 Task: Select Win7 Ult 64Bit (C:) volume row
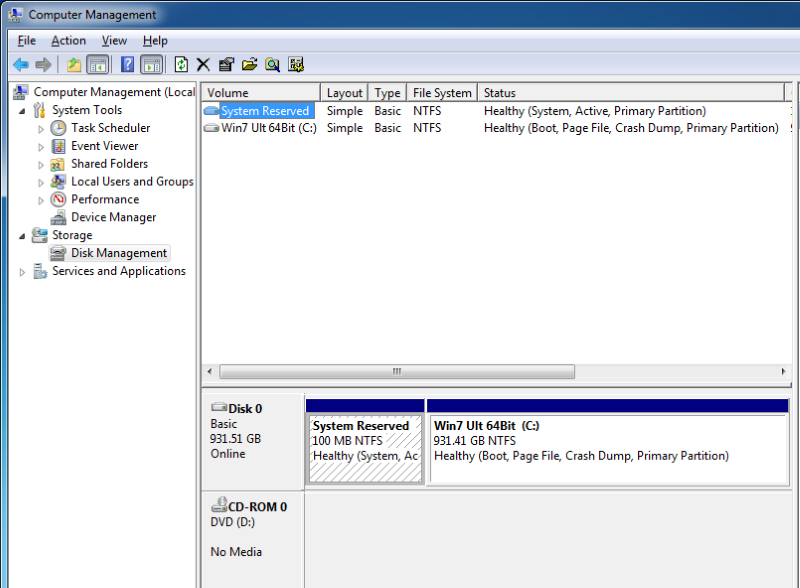click(496, 128)
